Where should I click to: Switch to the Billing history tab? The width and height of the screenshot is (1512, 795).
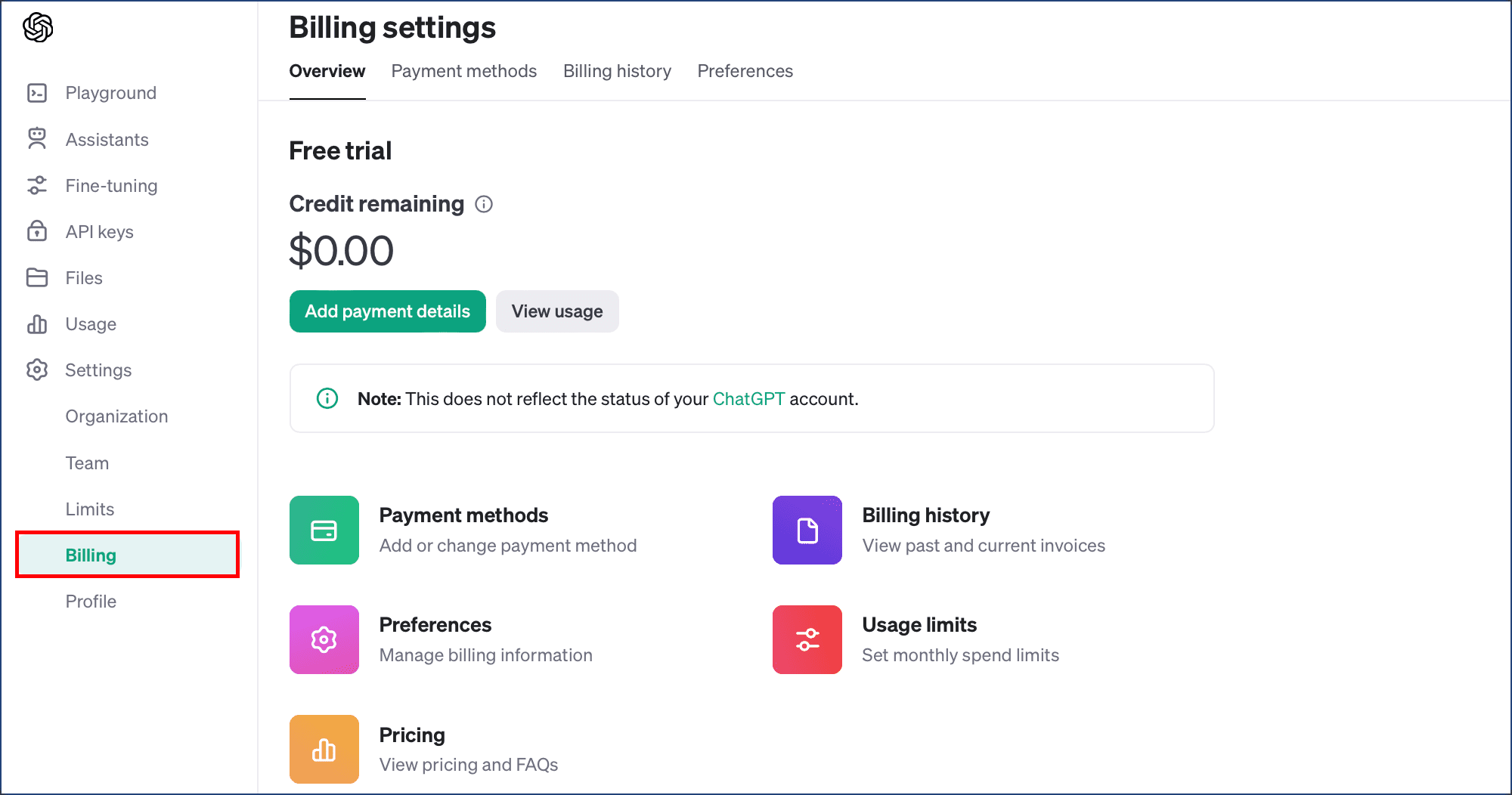pos(617,71)
